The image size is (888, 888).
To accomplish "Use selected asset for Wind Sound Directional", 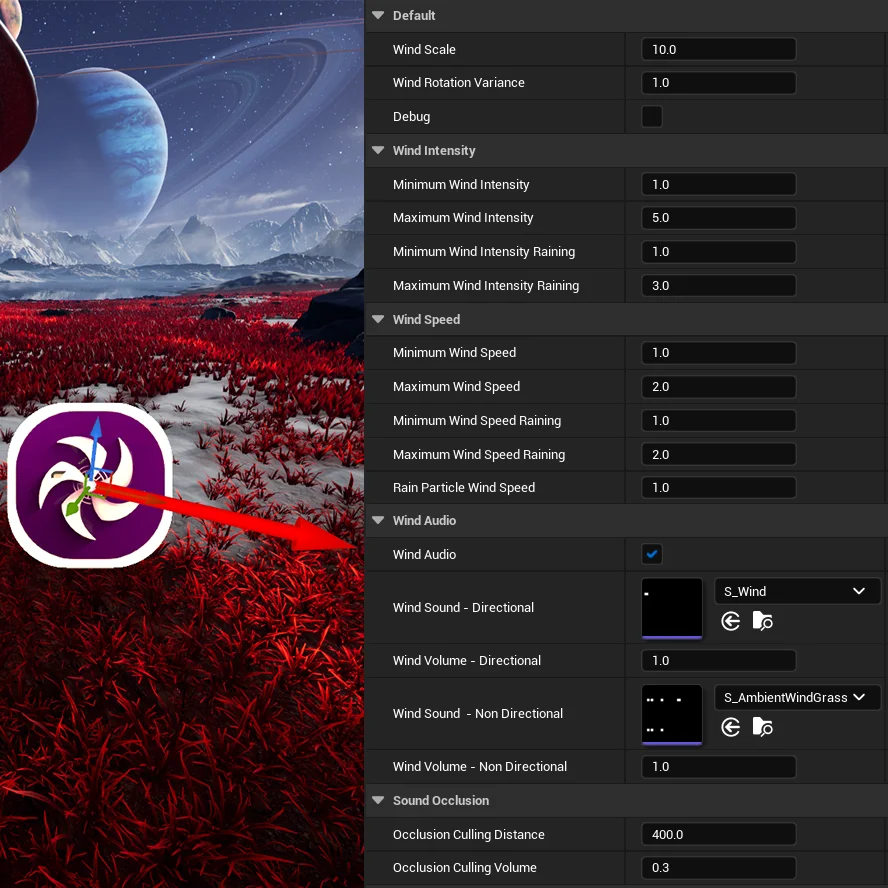I will 731,622.
